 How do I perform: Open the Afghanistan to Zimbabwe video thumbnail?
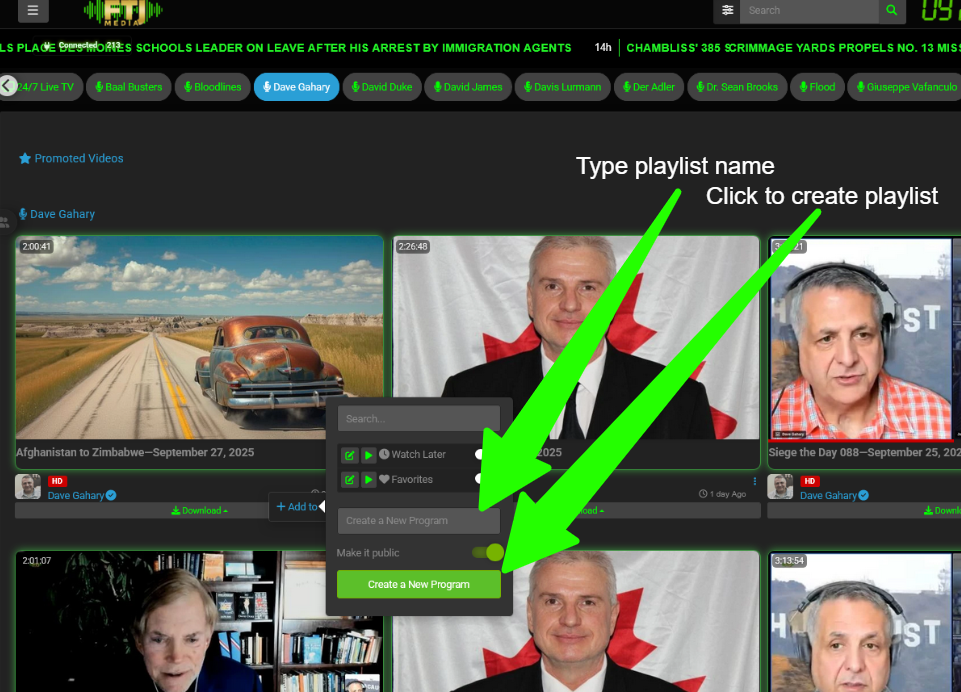pos(199,337)
